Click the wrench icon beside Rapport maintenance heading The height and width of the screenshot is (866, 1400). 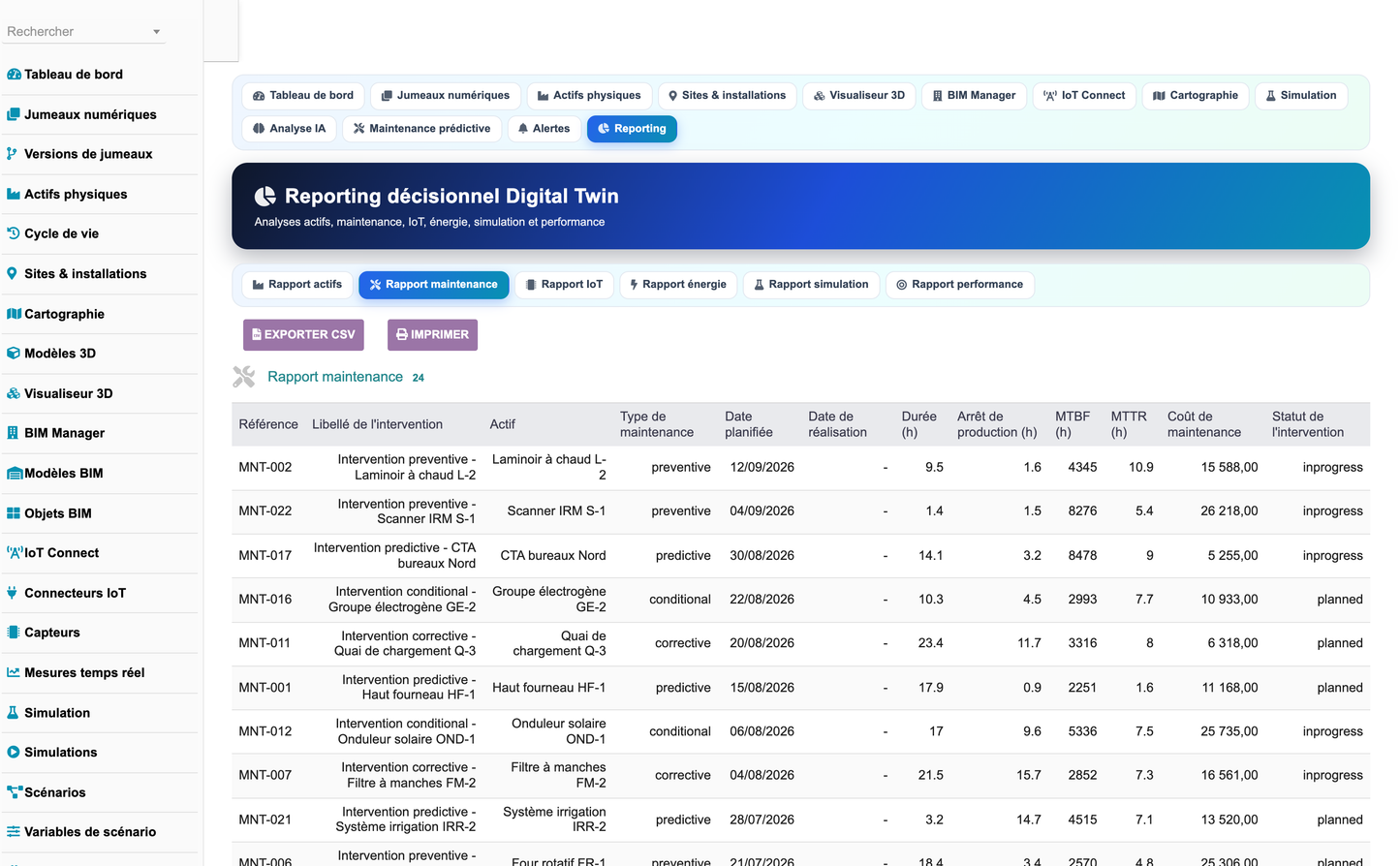[x=243, y=377]
